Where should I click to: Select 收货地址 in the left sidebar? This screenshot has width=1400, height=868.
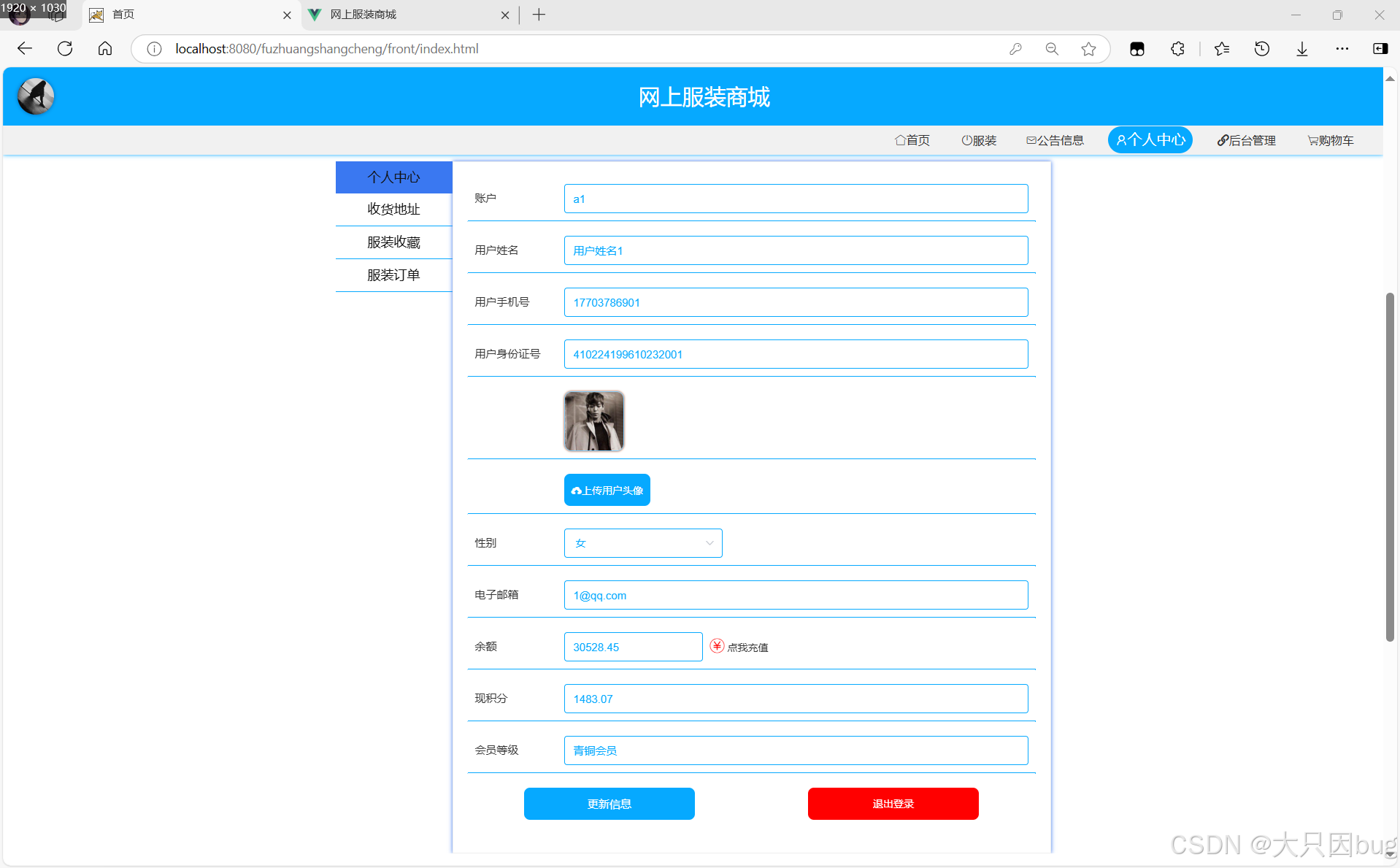(394, 210)
